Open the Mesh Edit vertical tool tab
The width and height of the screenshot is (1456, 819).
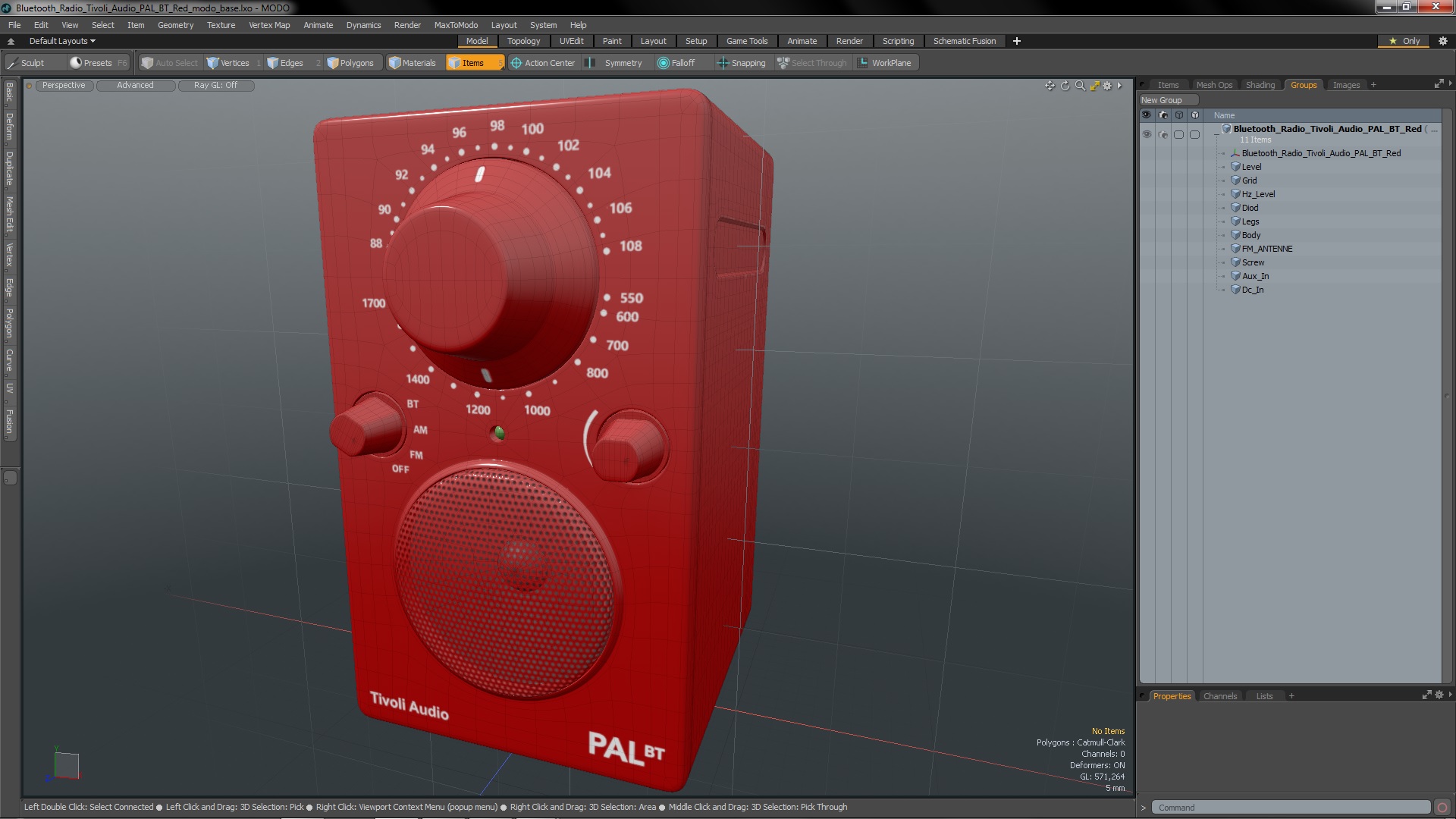[x=9, y=214]
